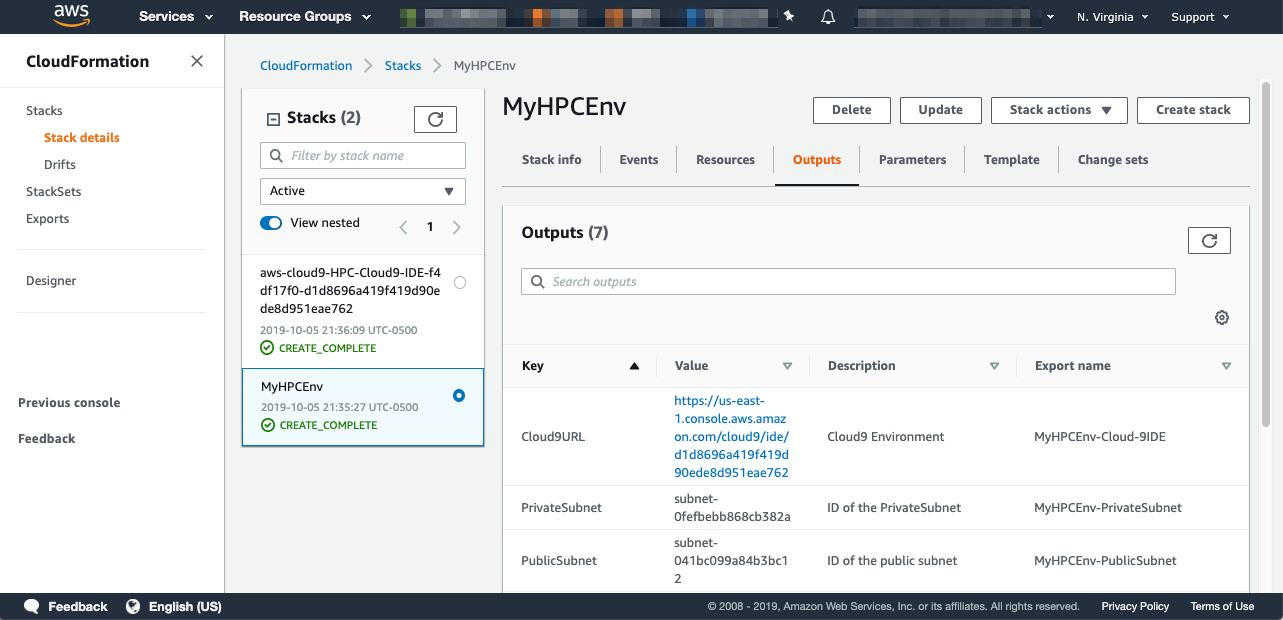Go to next stacks page arrow
Screen dimensions: 1283x620
(x=457, y=227)
